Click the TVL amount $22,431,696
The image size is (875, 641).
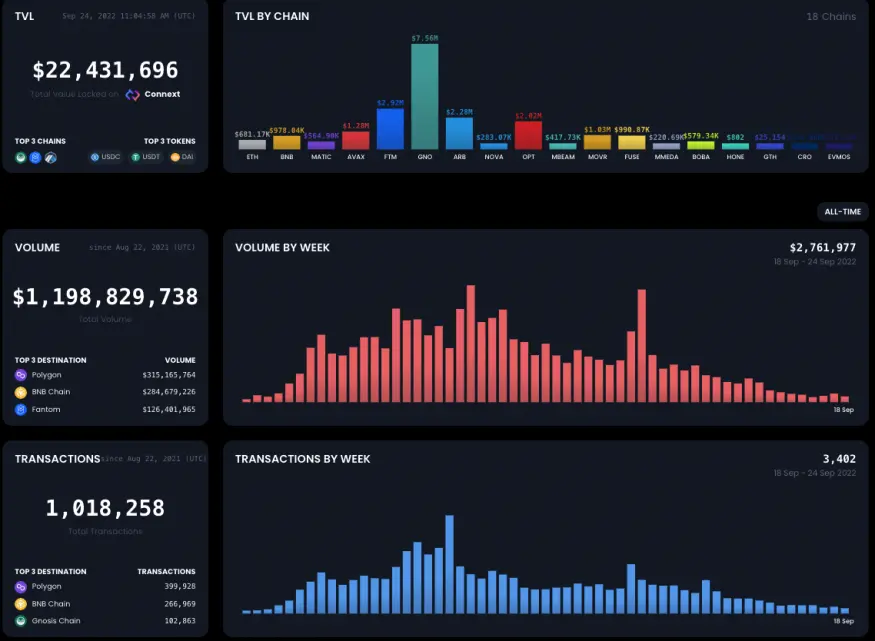105,70
